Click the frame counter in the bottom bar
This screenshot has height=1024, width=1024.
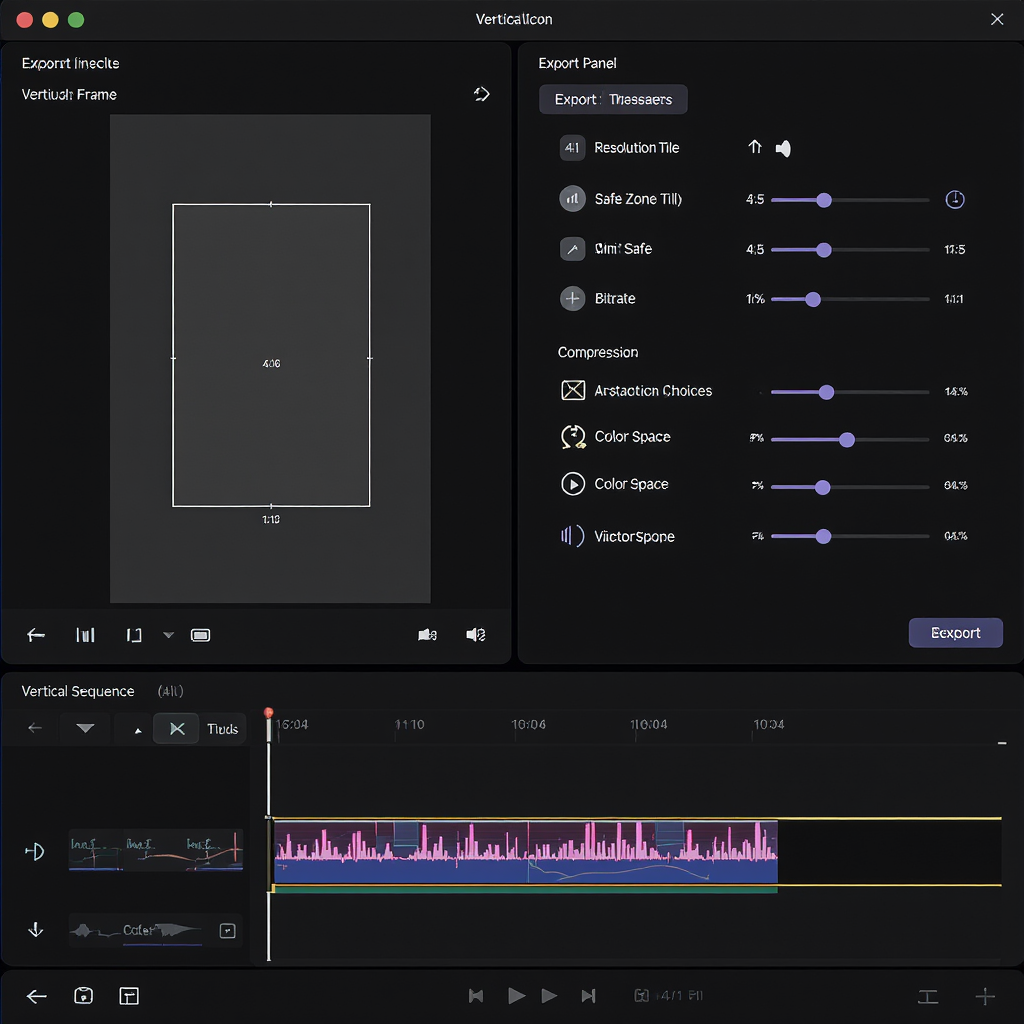pyautogui.click(x=669, y=995)
